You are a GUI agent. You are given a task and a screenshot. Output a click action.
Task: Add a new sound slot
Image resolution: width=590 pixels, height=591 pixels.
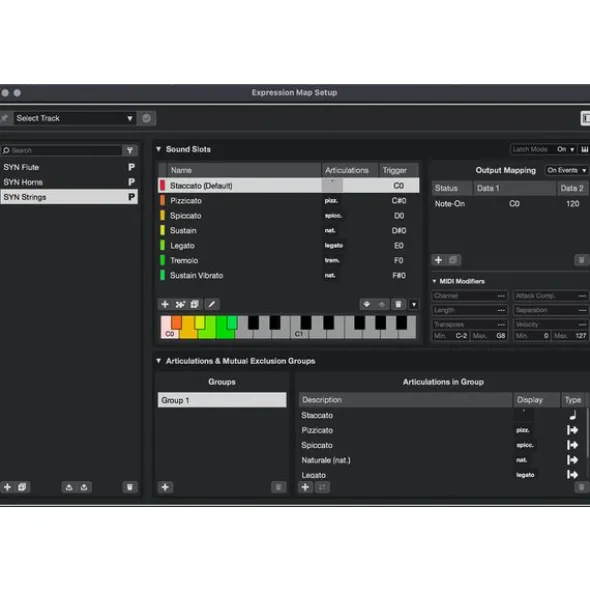point(165,304)
